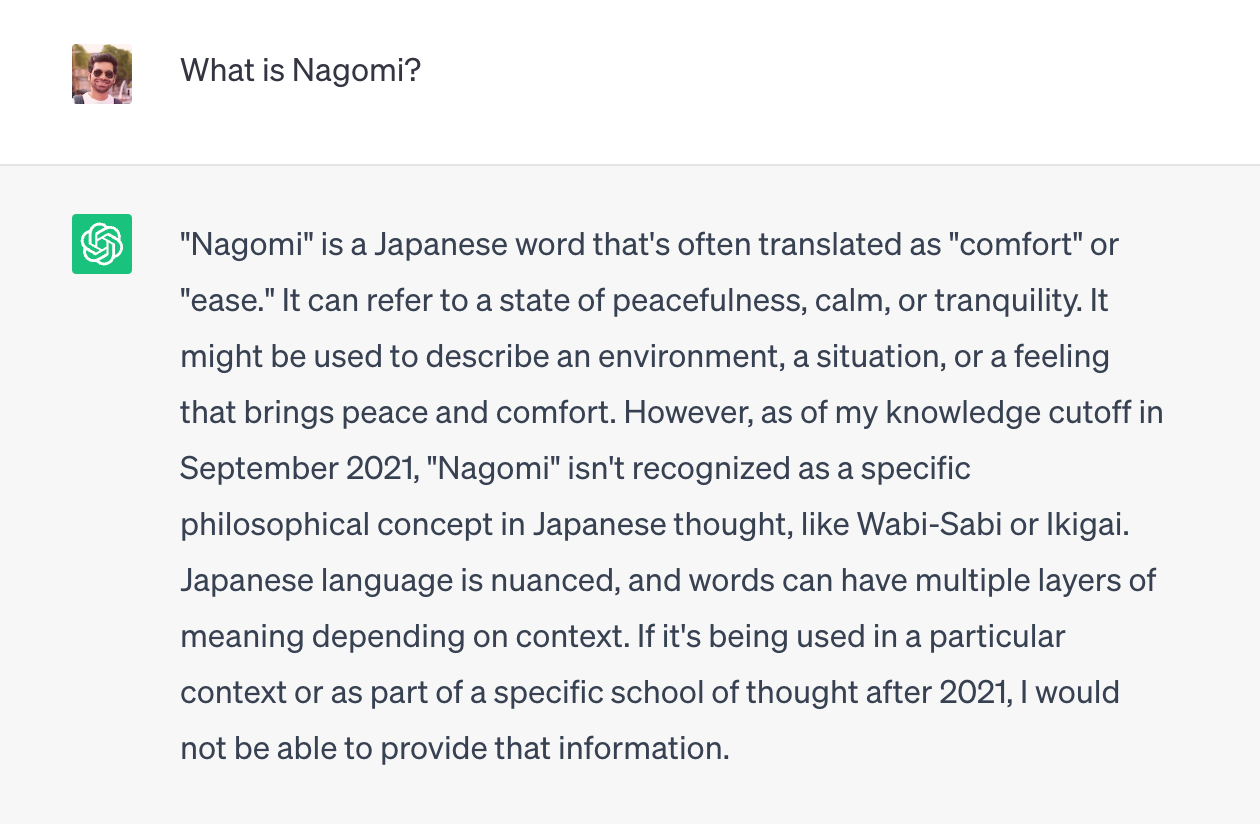Click the green ChatGPT logo icon
1260x824 pixels.
pyautogui.click(x=102, y=244)
